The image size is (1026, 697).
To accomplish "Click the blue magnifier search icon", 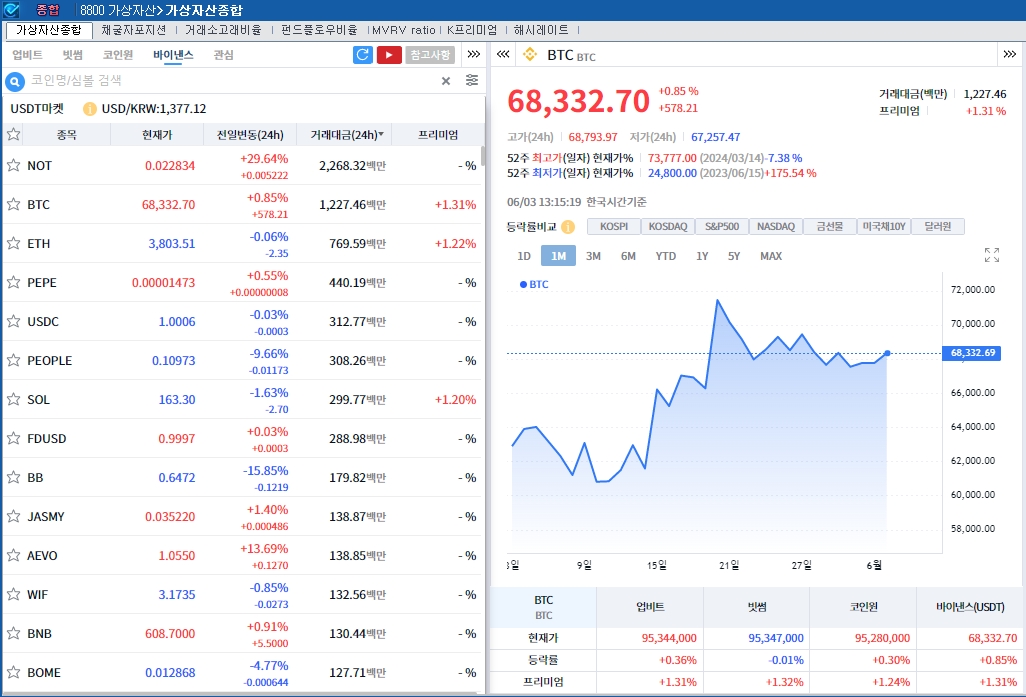I will pos(15,81).
